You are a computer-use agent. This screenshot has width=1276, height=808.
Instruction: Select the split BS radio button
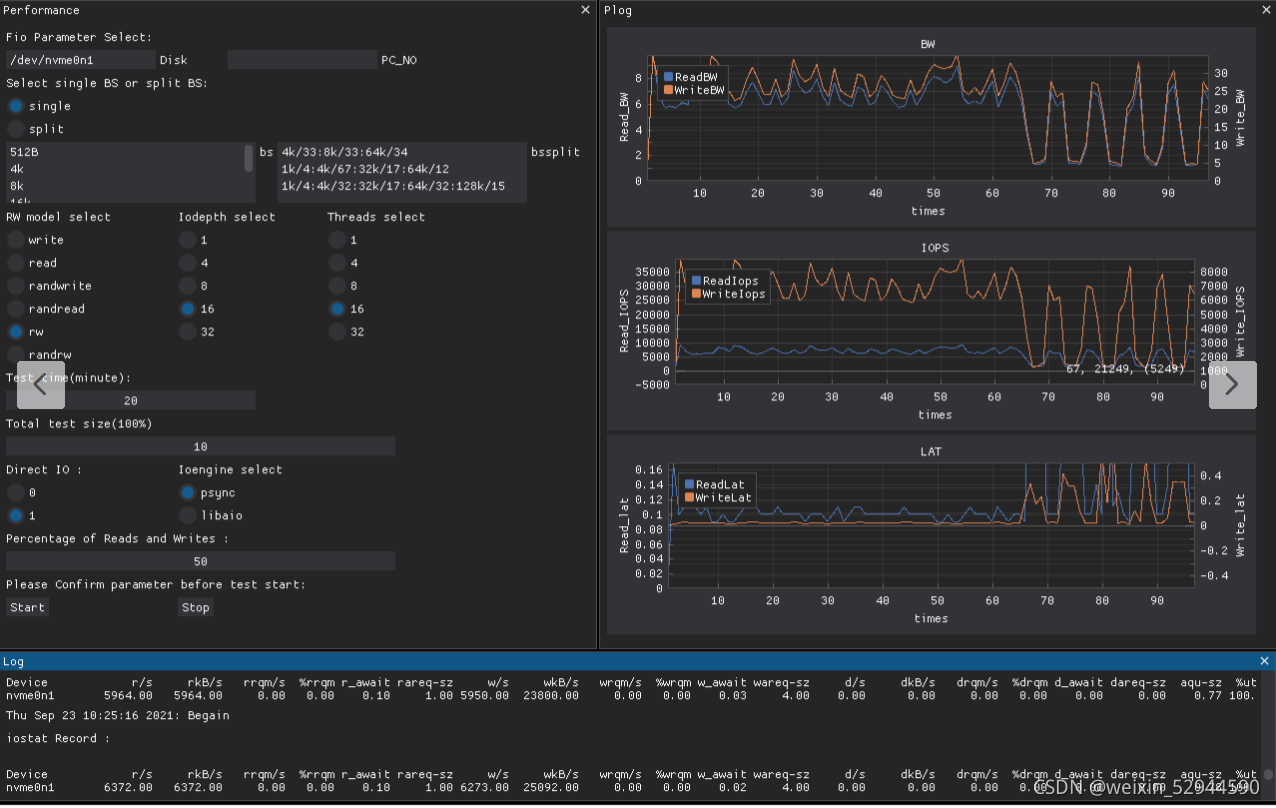click(x=16, y=129)
